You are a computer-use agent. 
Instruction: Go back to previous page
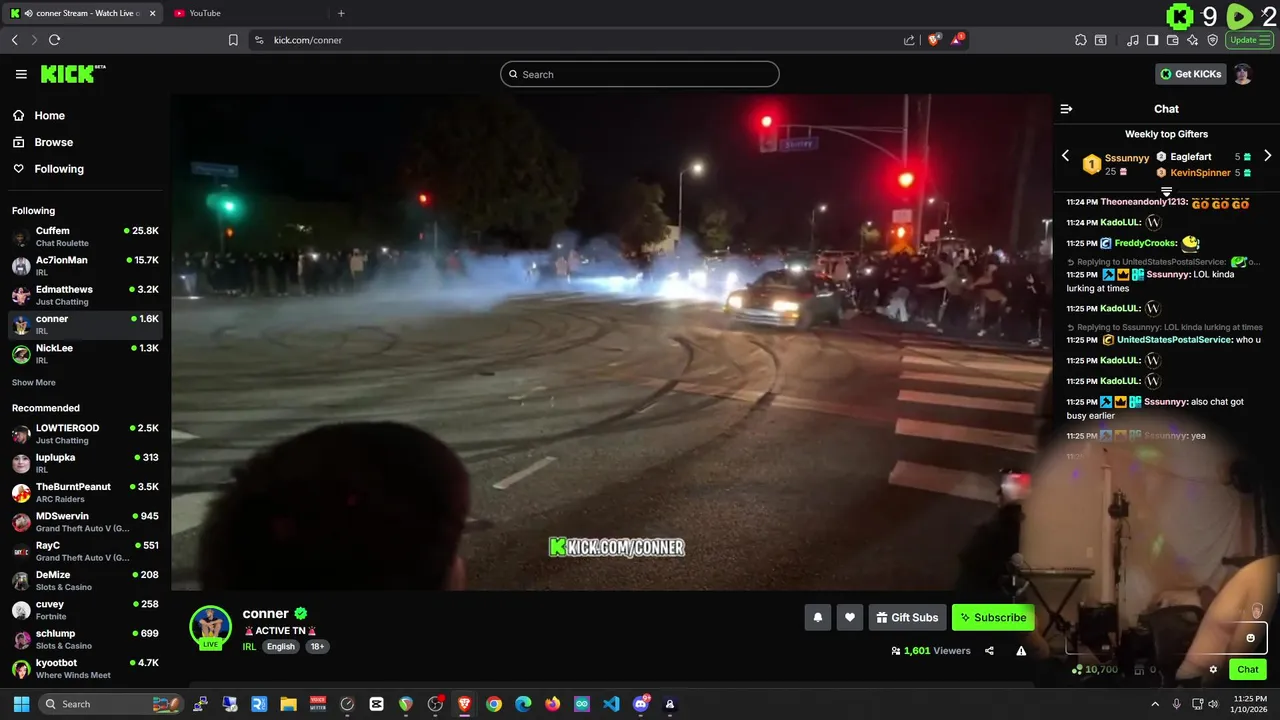coord(14,40)
